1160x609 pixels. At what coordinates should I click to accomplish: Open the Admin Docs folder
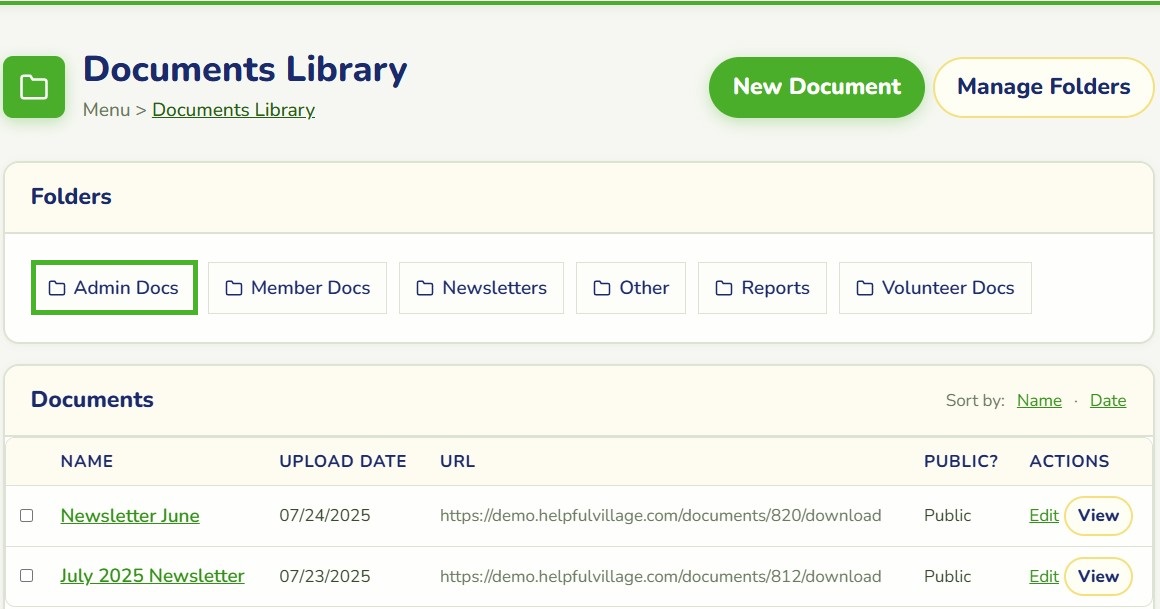114,287
